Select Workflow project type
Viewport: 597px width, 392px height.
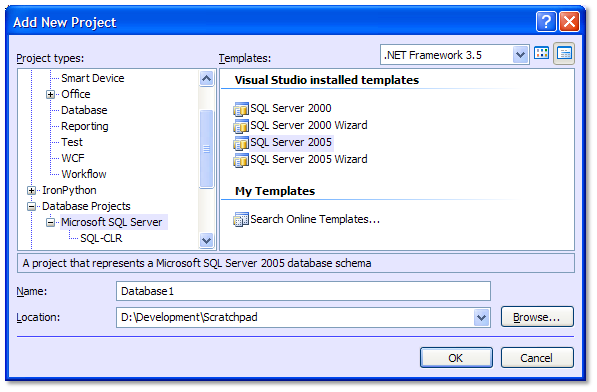pyautogui.click(x=84, y=174)
